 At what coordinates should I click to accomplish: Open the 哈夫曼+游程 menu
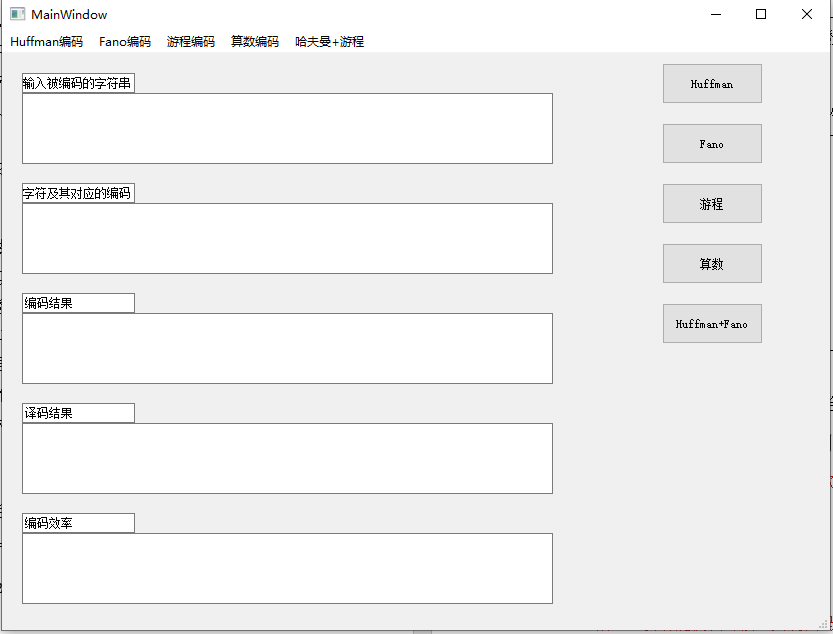point(329,41)
